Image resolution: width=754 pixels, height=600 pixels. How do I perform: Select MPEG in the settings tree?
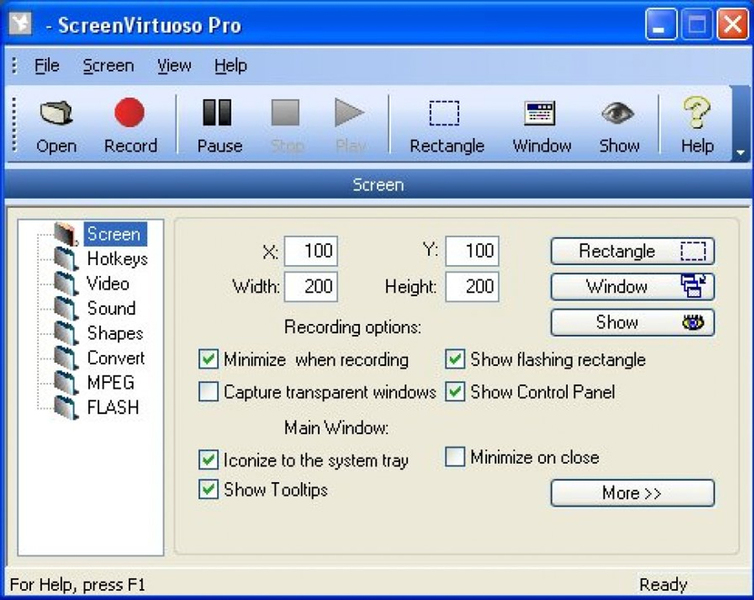point(111,383)
